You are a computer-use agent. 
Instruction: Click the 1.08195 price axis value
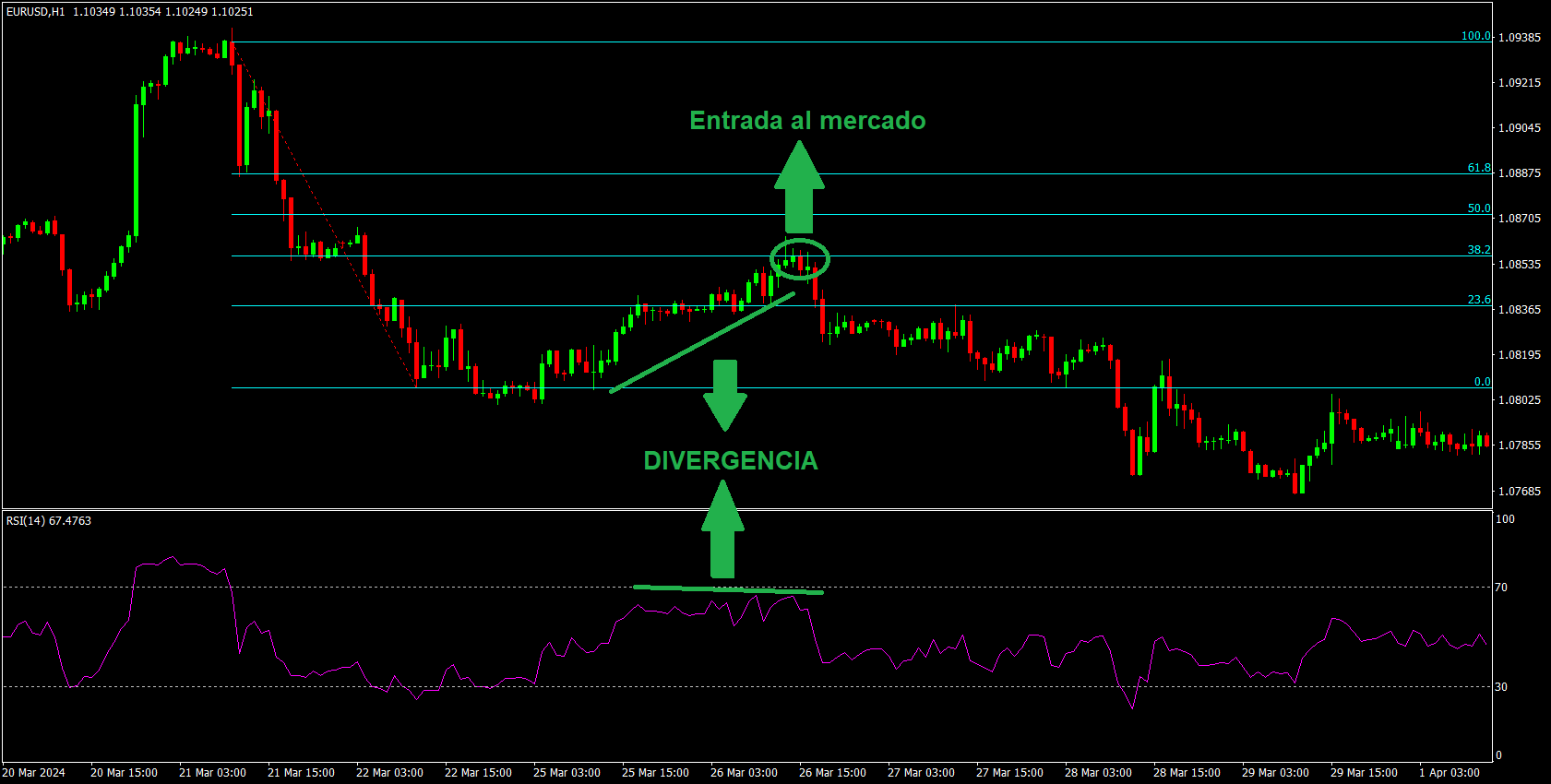click(1520, 355)
